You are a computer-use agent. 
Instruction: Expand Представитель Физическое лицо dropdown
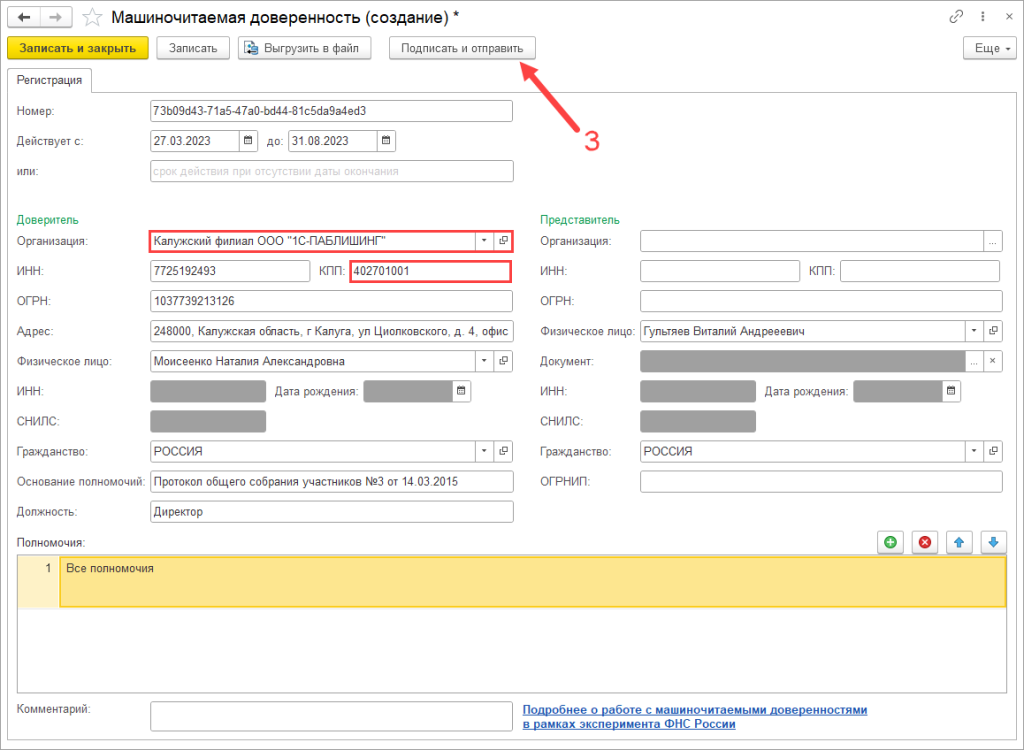click(x=974, y=331)
